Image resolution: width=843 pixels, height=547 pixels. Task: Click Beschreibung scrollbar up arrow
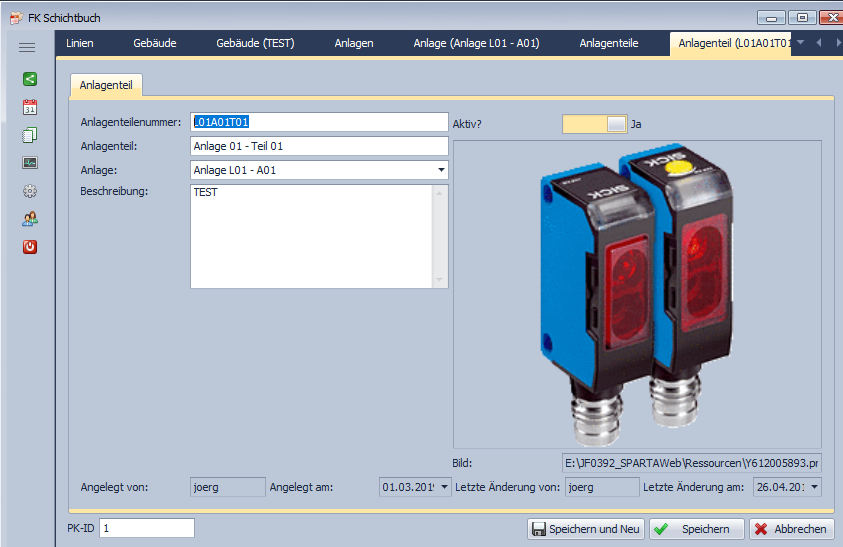(440, 193)
